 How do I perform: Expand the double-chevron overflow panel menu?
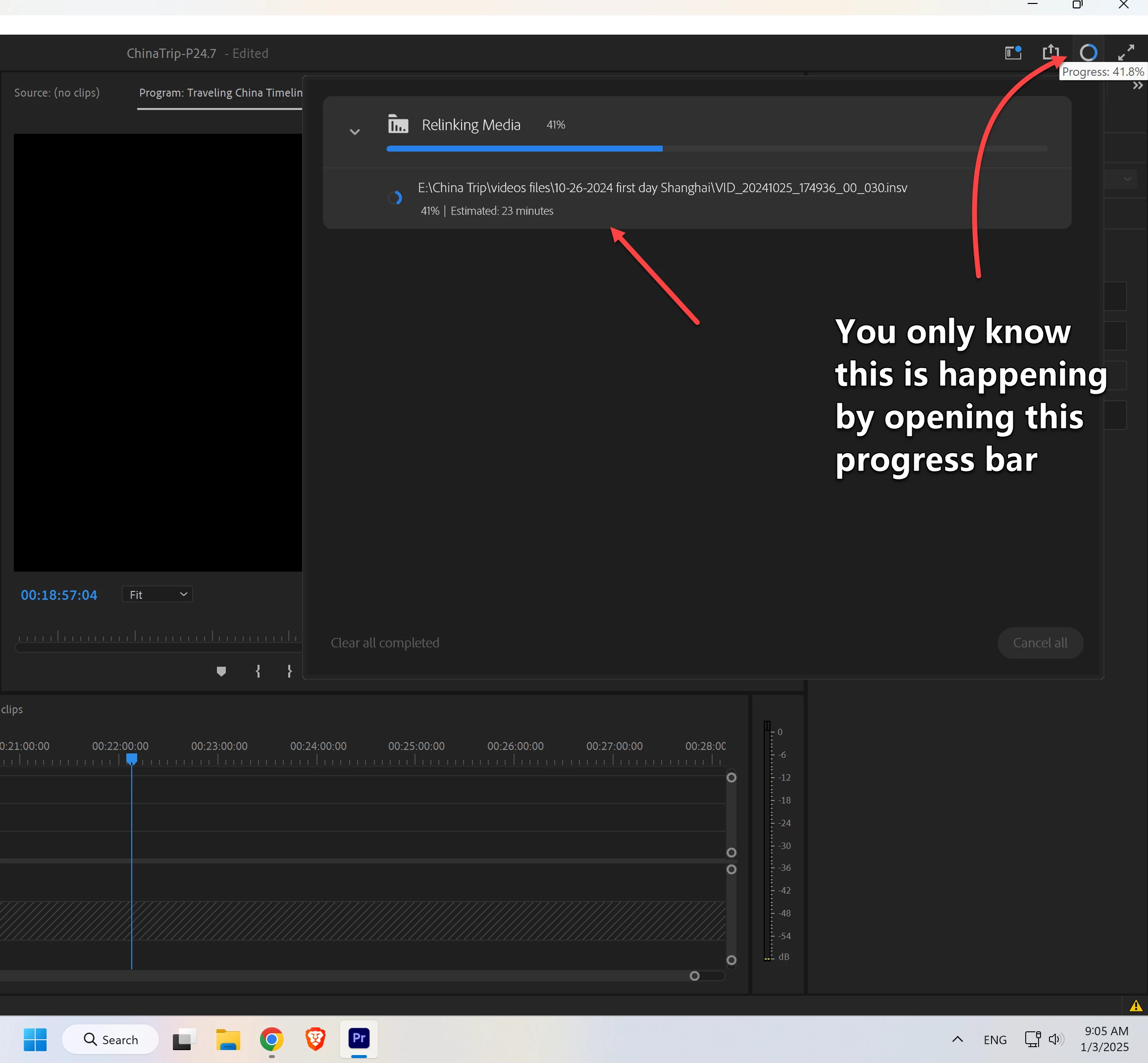click(1137, 86)
